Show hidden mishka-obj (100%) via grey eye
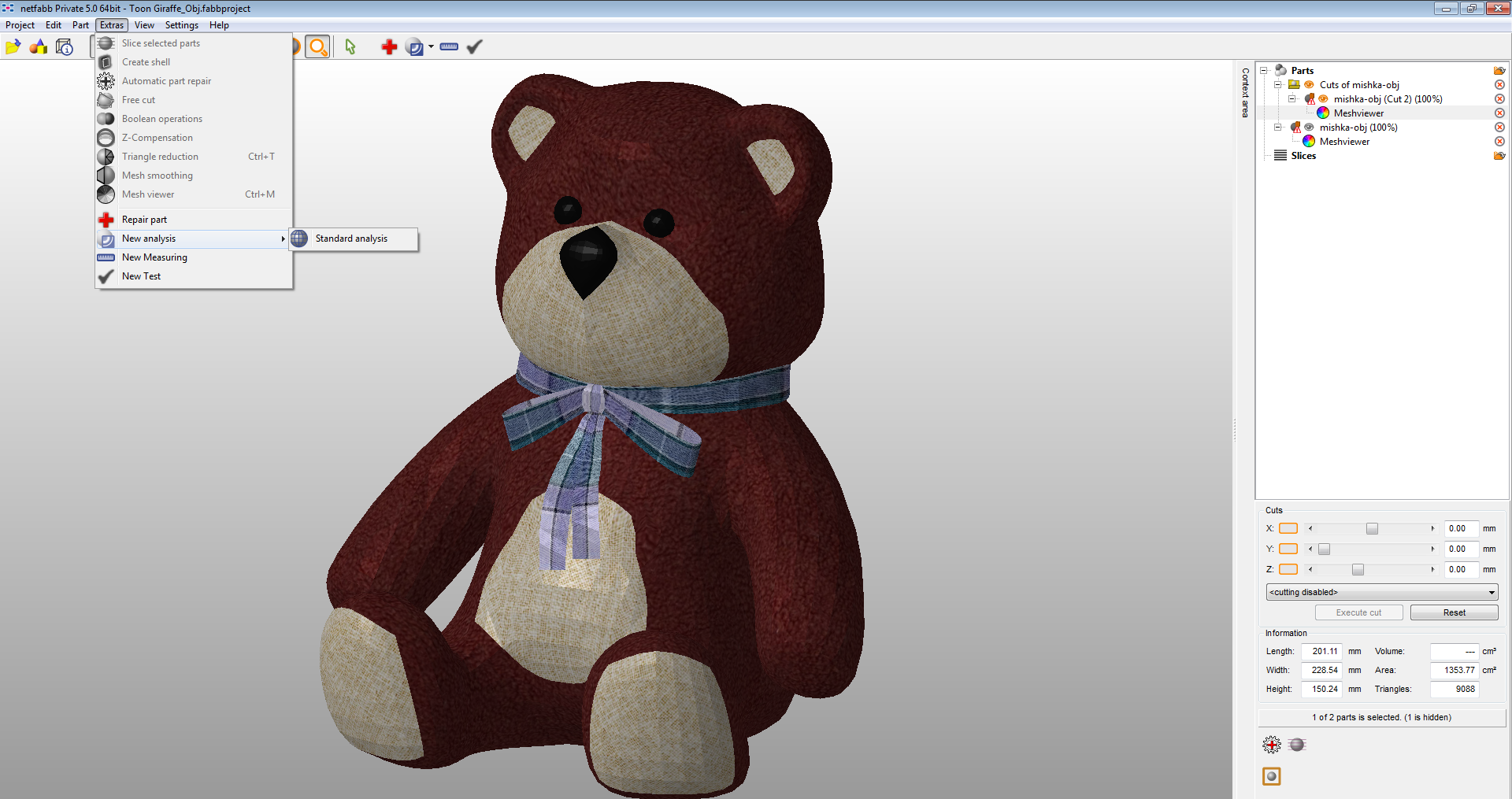 click(x=1309, y=128)
